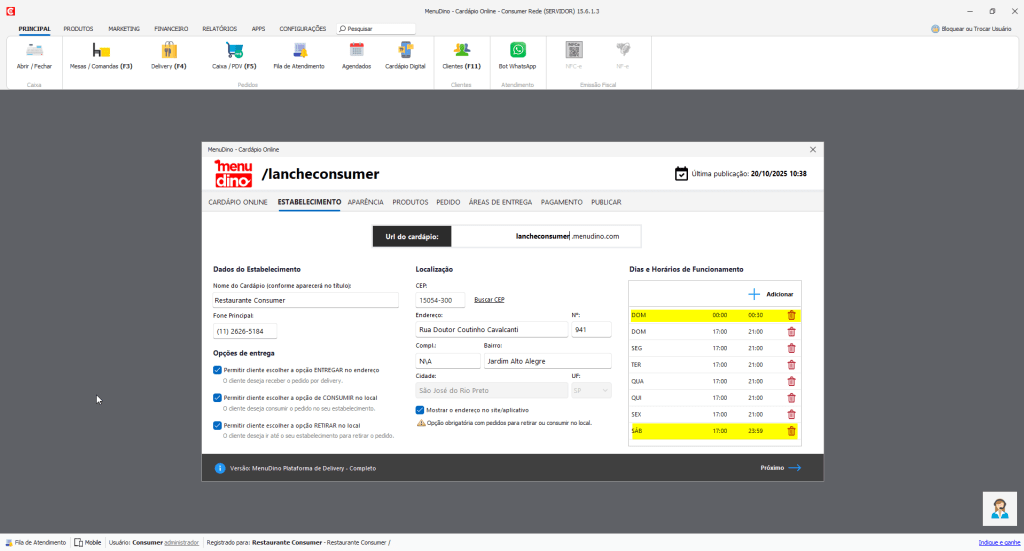This screenshot has height=551, width=1024.
Task: Click the plus icon to add schedule
Action: pos(754,294)
